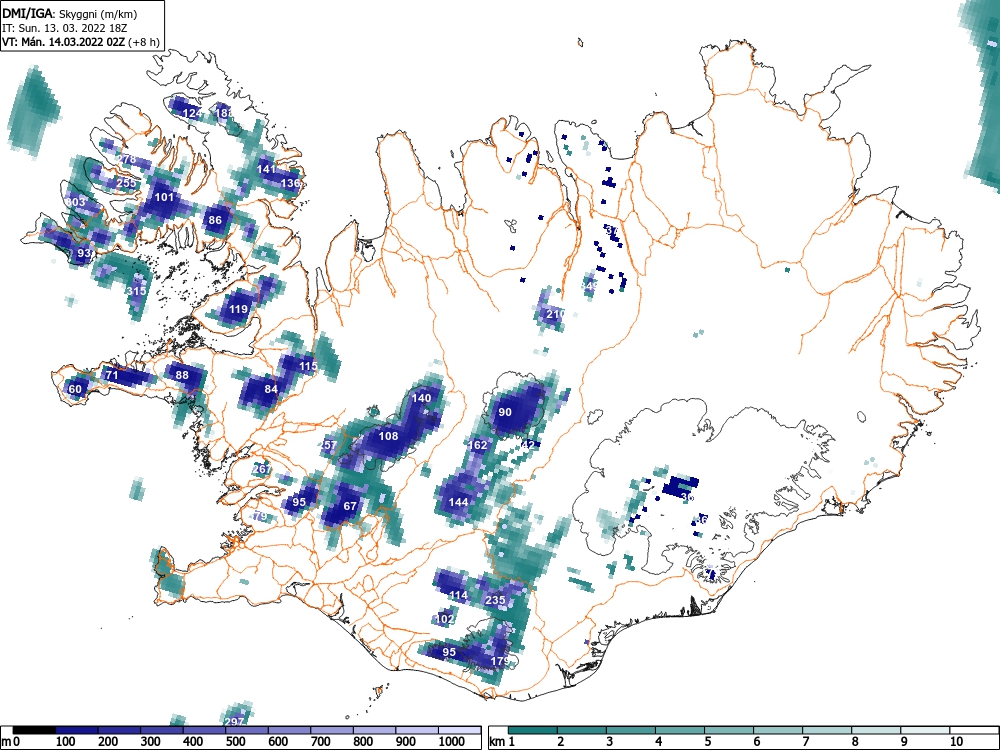Click the '210' visibility value in the north
1000x750 pixels.
click(x=555, y=314)
